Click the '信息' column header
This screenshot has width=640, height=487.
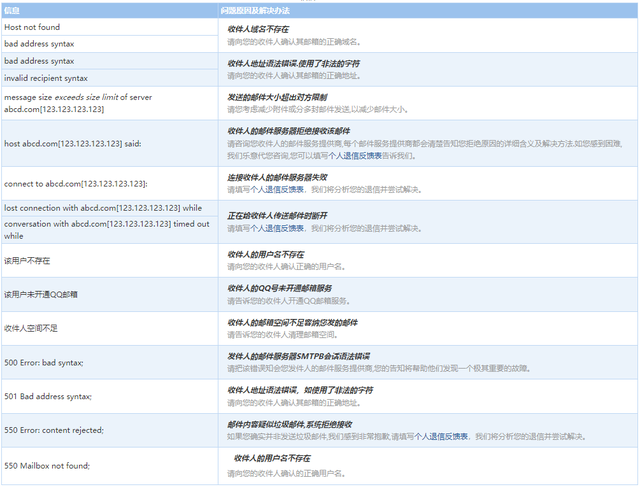pyautogui.click(x=12, y=9)
